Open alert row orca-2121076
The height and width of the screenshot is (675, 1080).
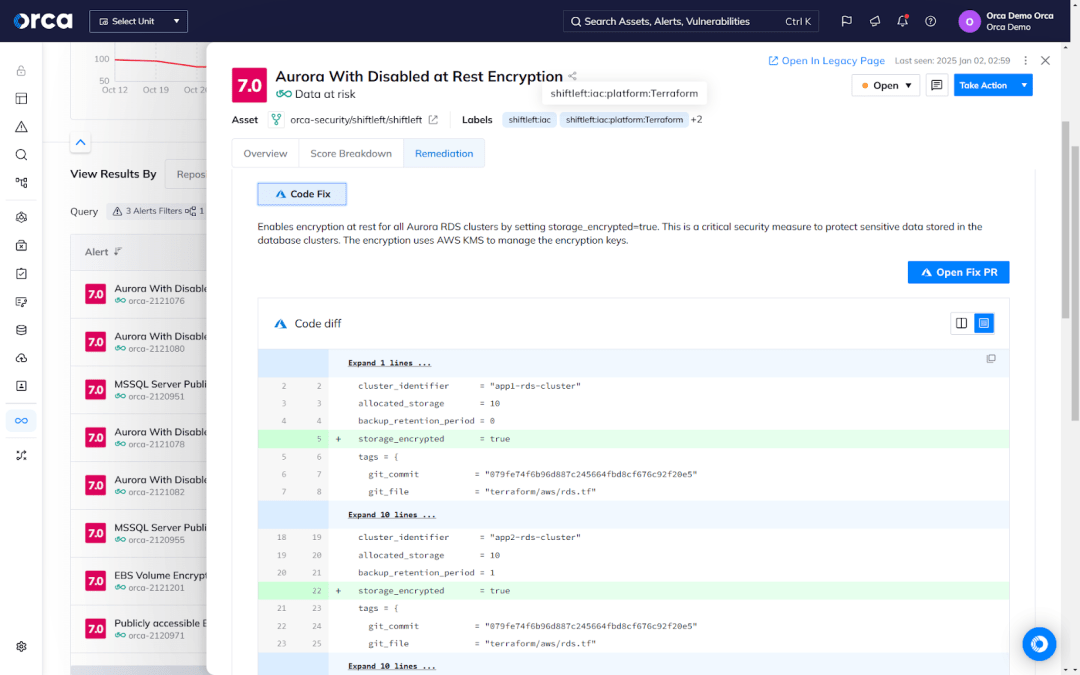[138, 294]
